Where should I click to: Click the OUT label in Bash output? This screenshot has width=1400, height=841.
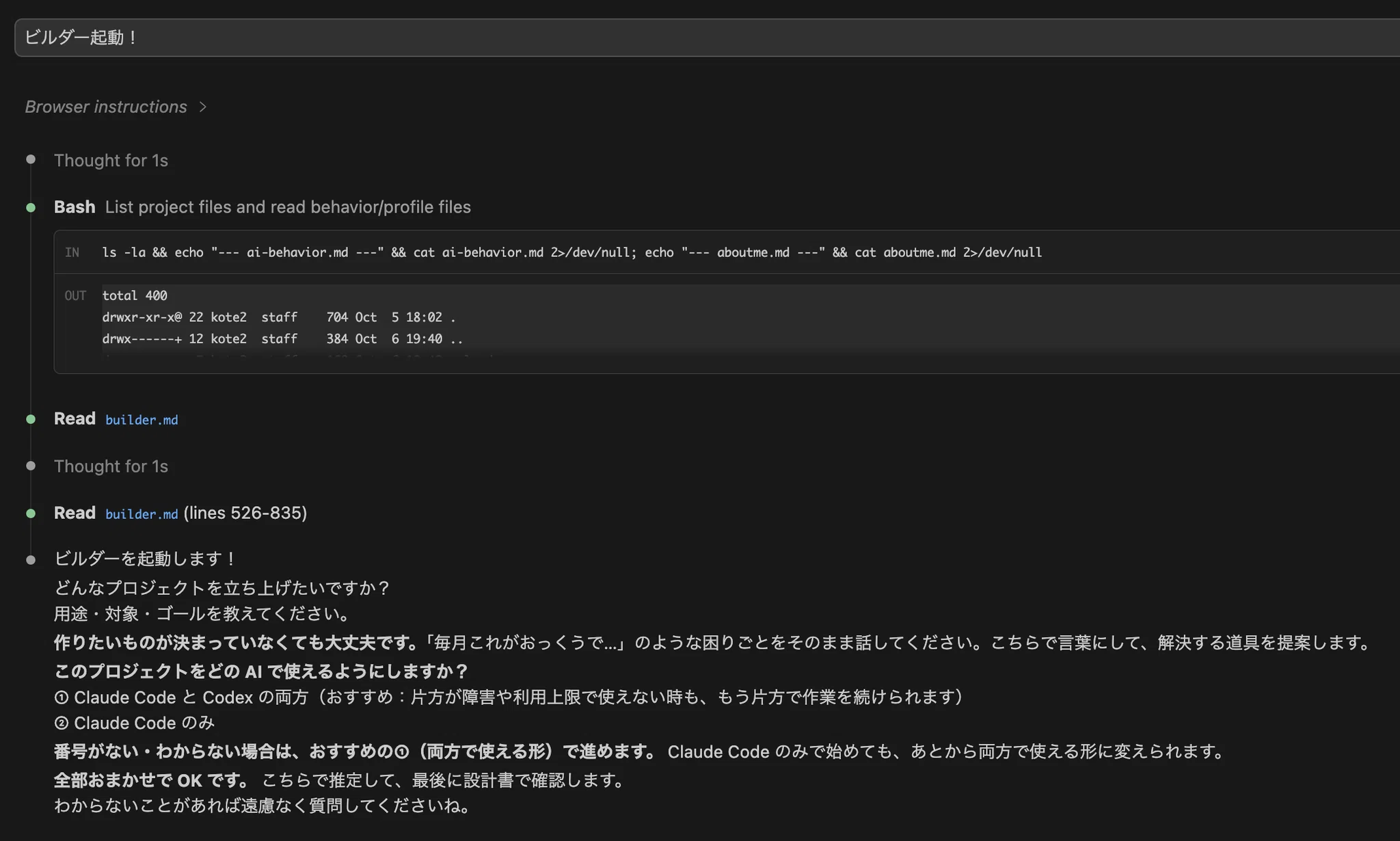click(x=75, y=295)
